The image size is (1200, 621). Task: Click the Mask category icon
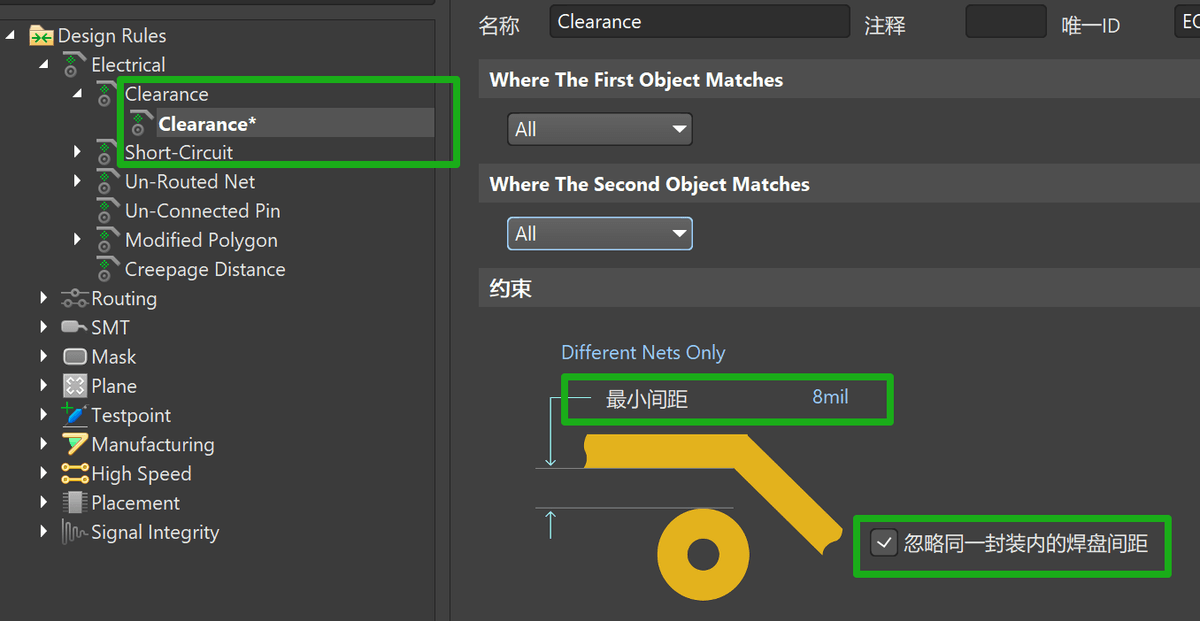pos(74,357)
